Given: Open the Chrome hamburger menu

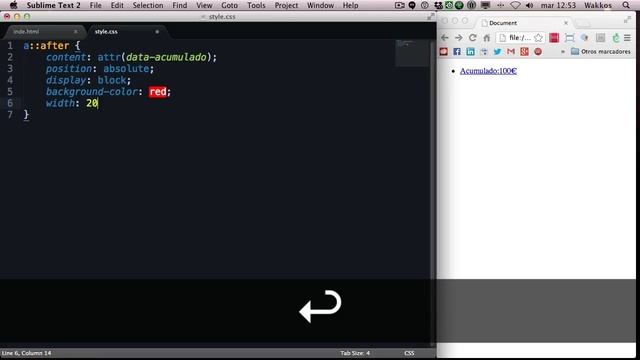Looking at the screenshot, I should pos(627,38).
